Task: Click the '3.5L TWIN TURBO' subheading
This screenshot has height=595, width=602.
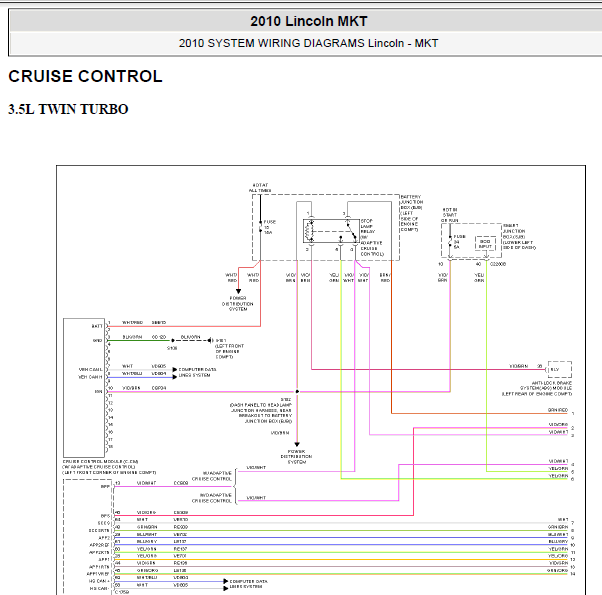Action: coord(68,109)
